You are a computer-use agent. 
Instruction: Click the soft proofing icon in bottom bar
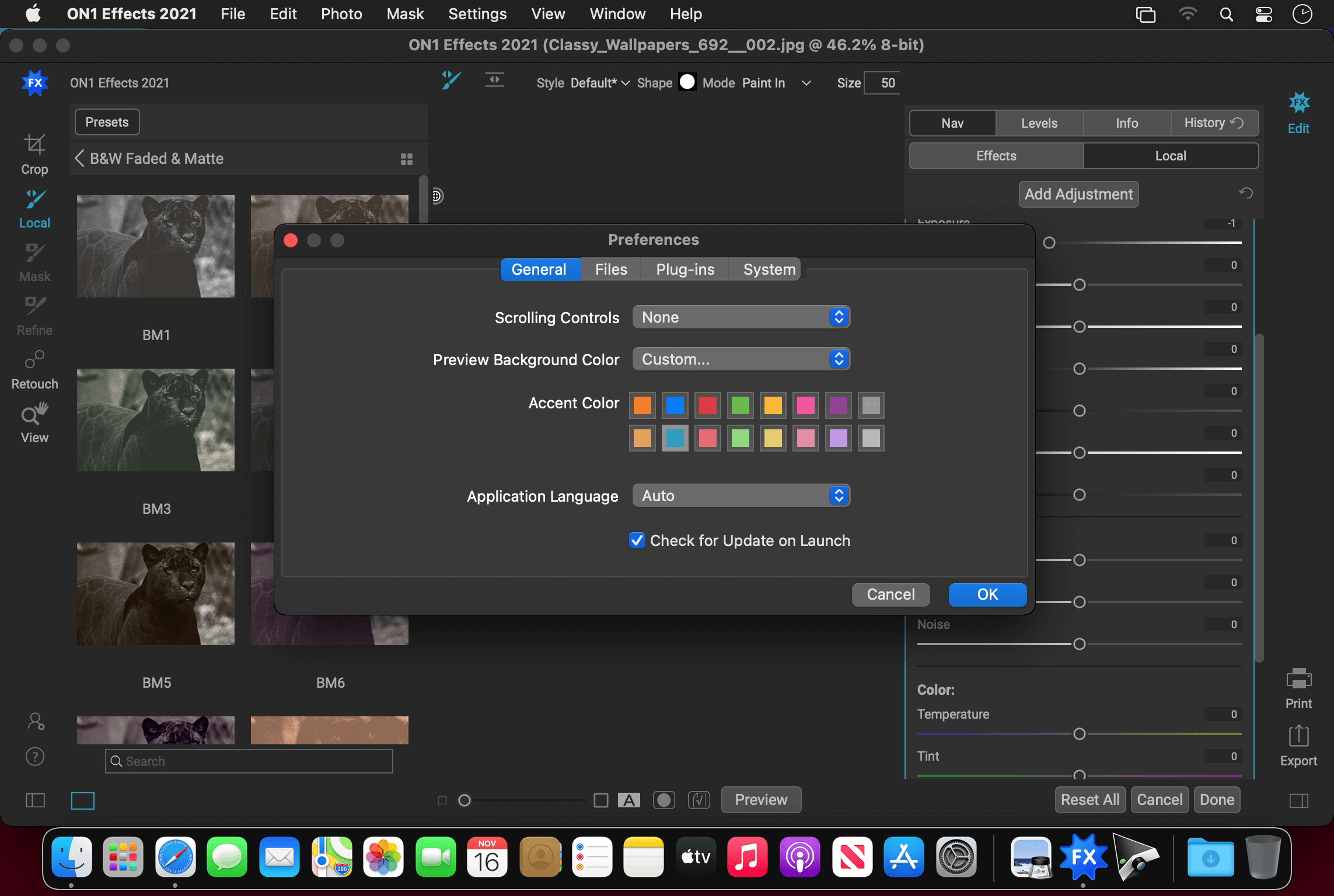(x=699, y=800)
